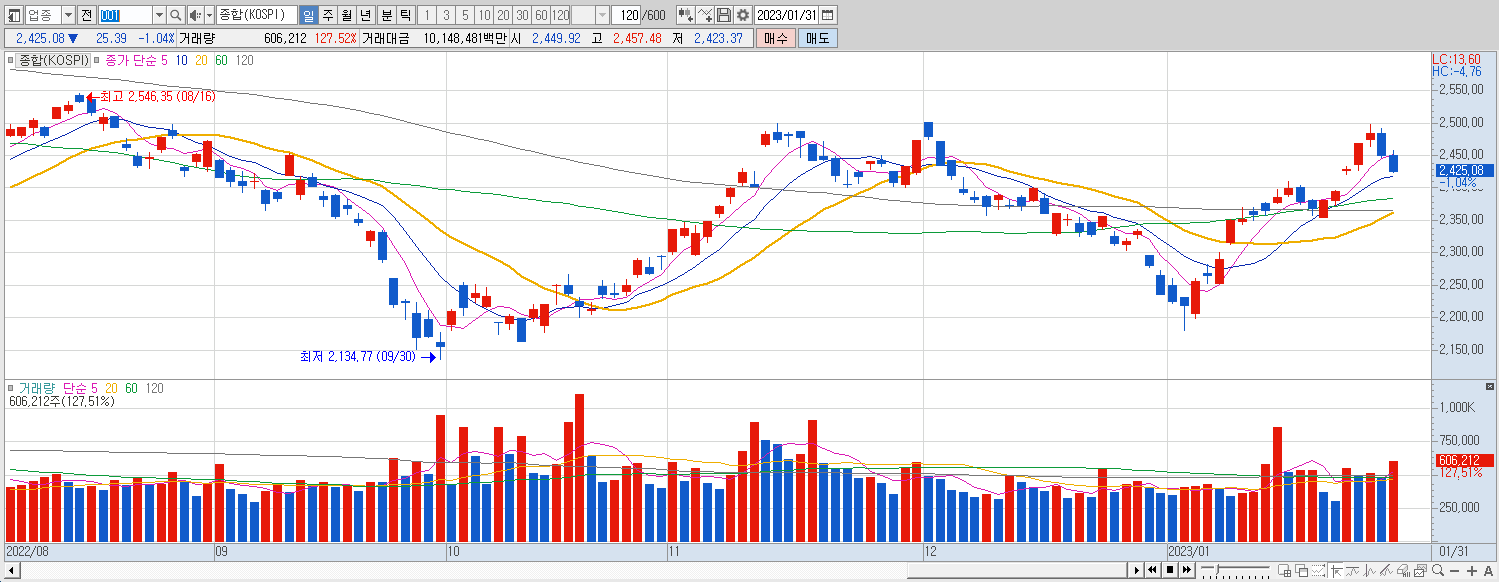Click the zigzag chart icon in bottom toolbar

1369,571
